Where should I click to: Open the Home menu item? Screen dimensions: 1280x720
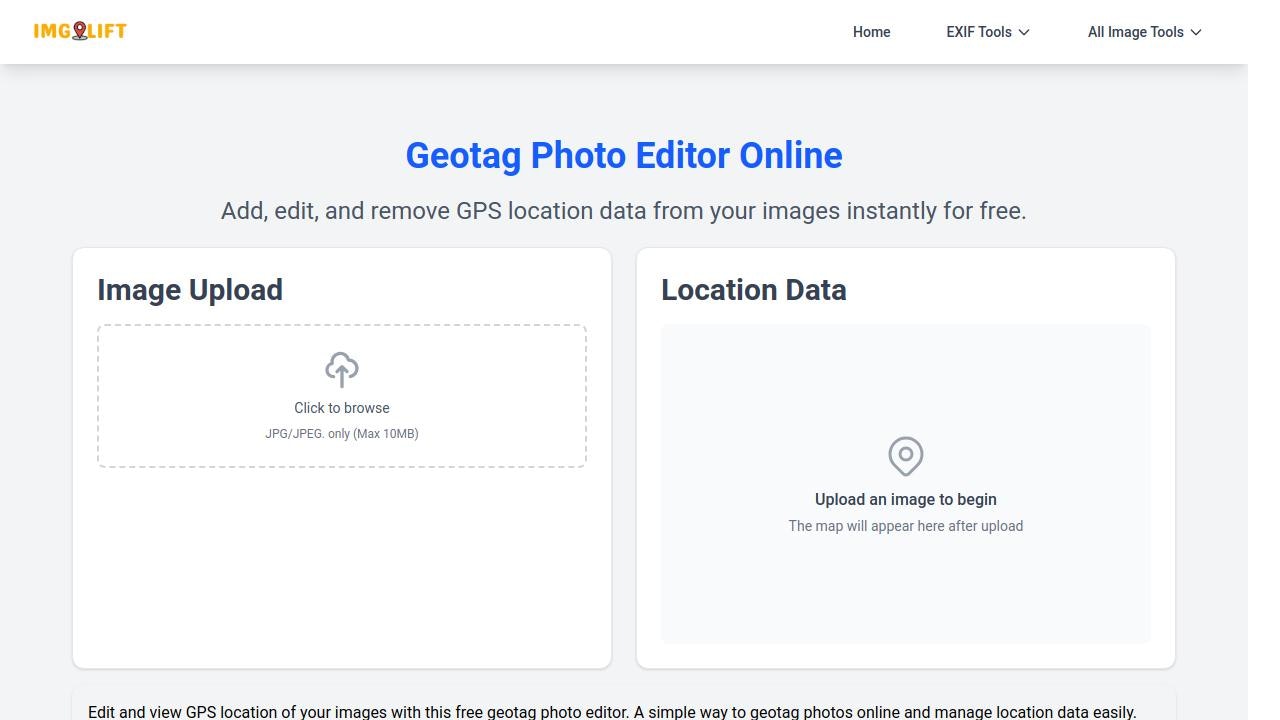tap(871, 32)
